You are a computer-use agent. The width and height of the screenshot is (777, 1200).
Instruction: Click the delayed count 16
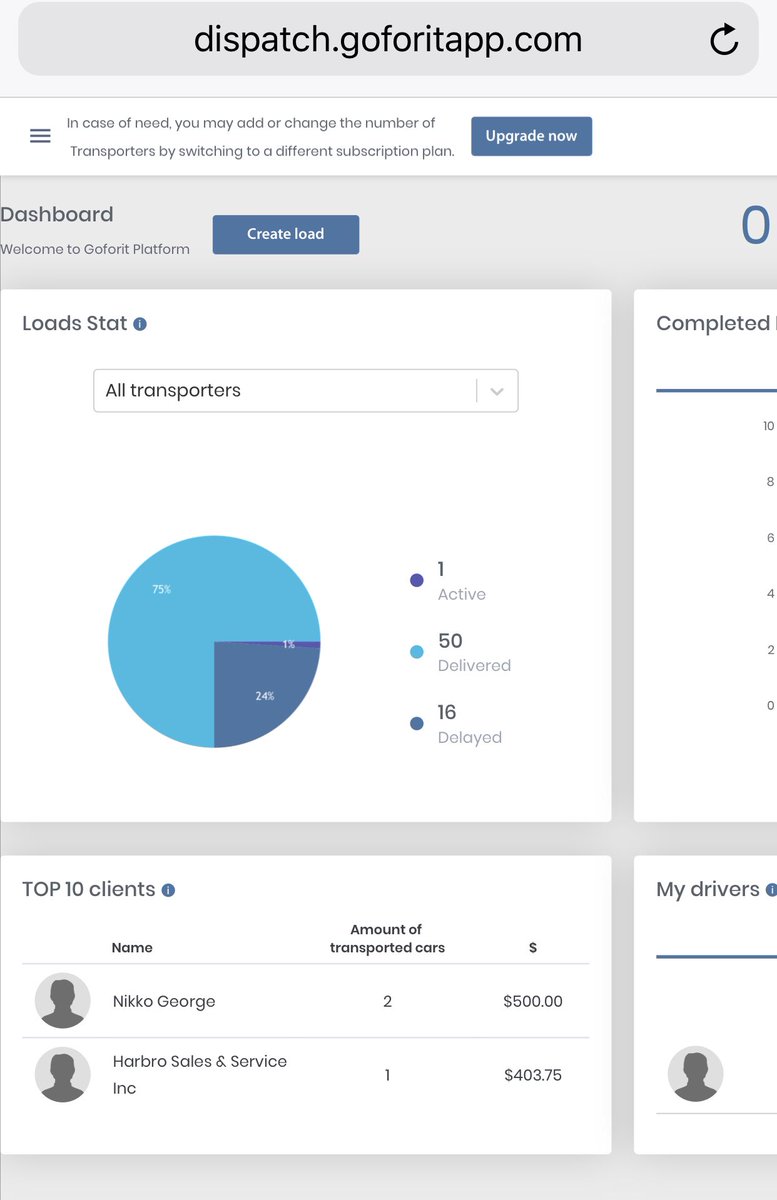click(447, 712)
